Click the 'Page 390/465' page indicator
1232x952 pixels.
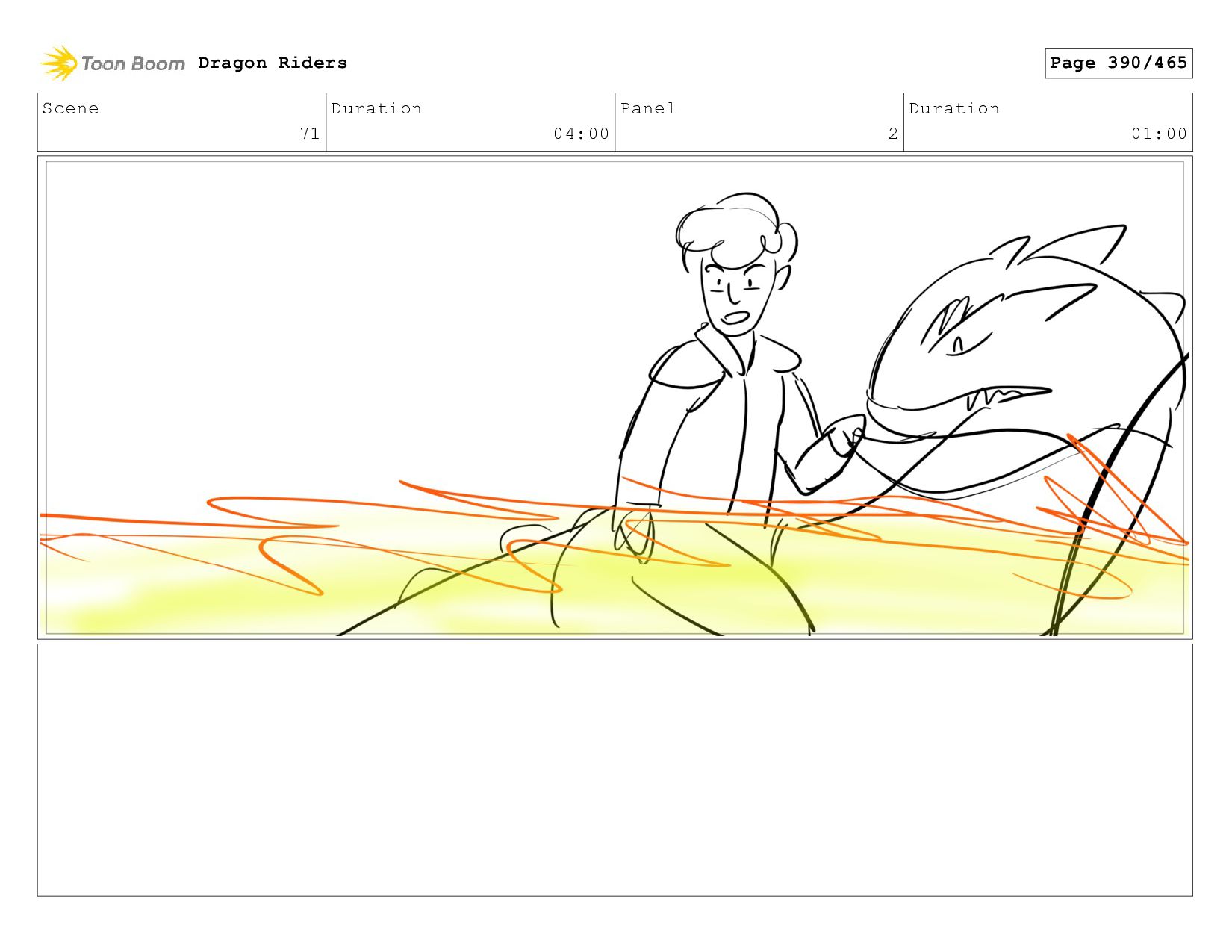pyautogui.click(x=1119, y=63)
